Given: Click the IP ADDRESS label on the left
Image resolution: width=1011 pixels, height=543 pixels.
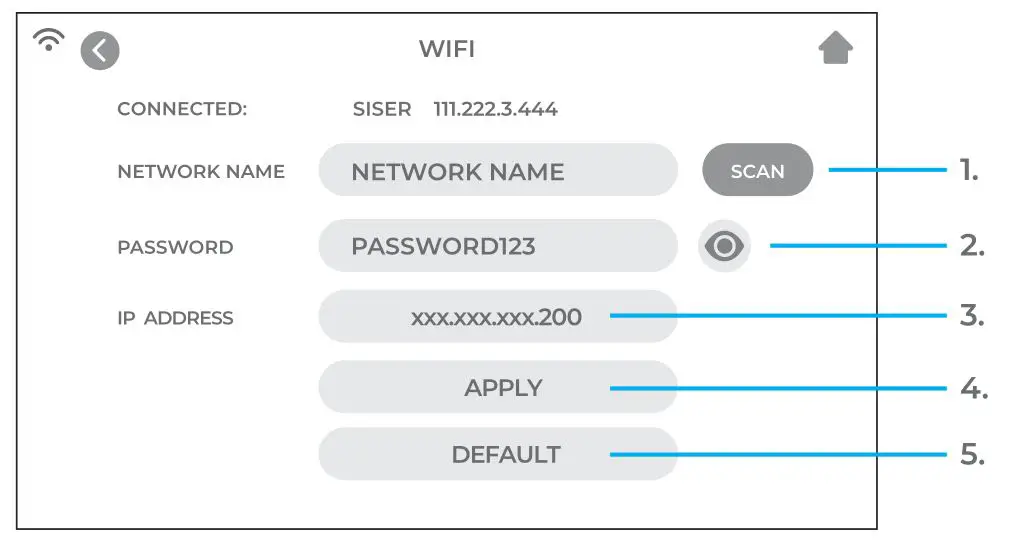Looking at the screenshot, I should click(175, 318).
